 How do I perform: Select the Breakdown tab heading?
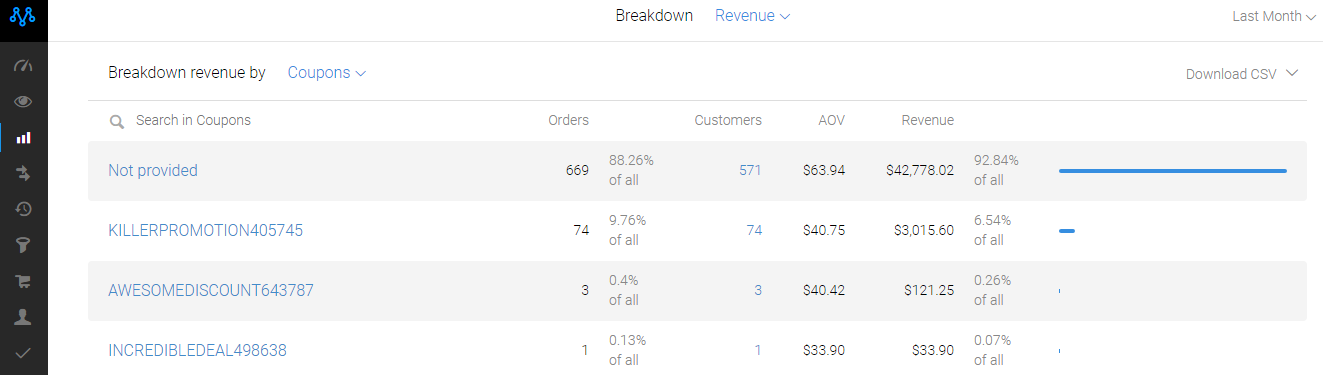[654, 16]
